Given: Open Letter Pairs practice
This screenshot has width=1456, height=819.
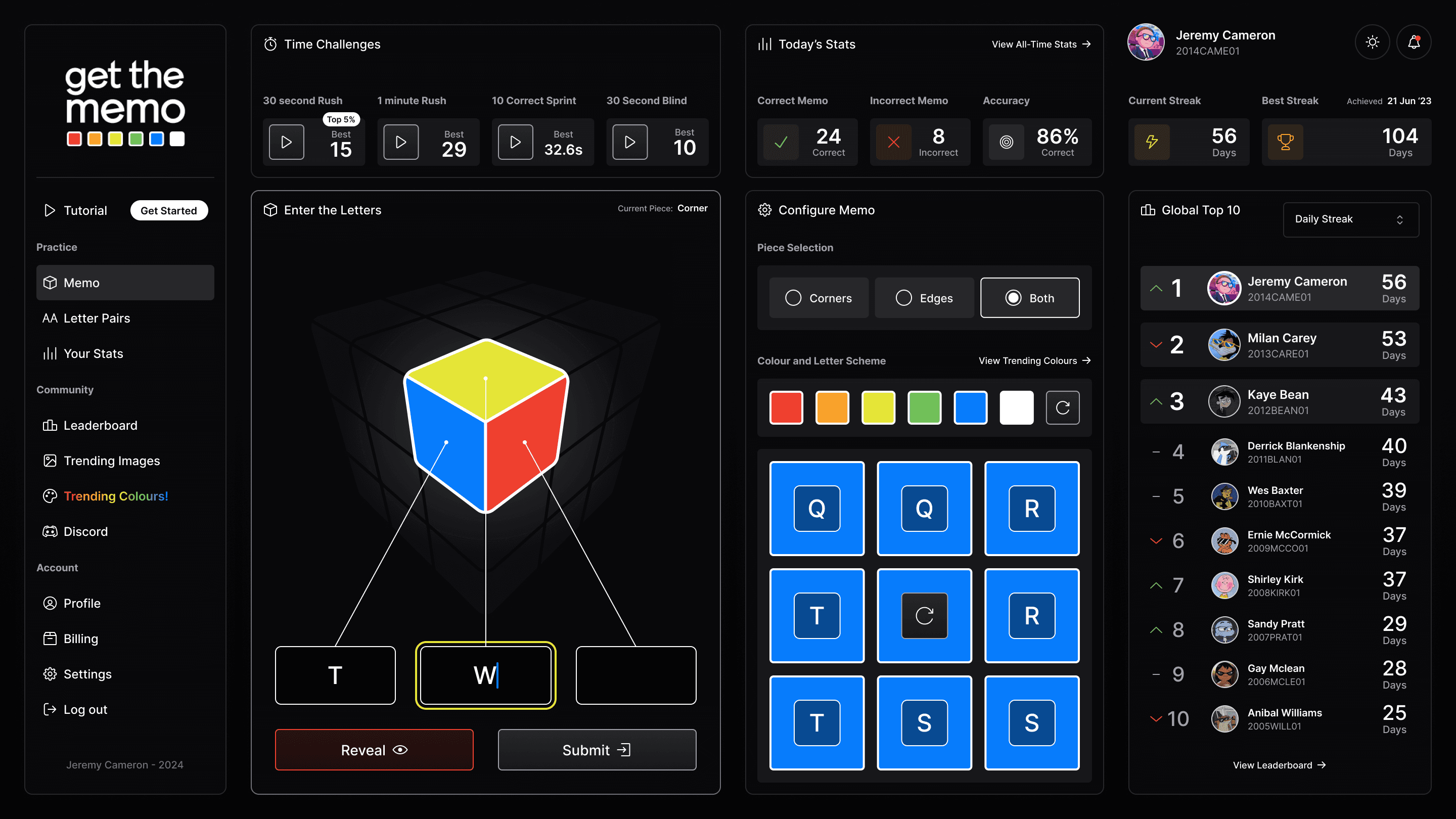Looking at the screenshot, I should coord(125,318).
